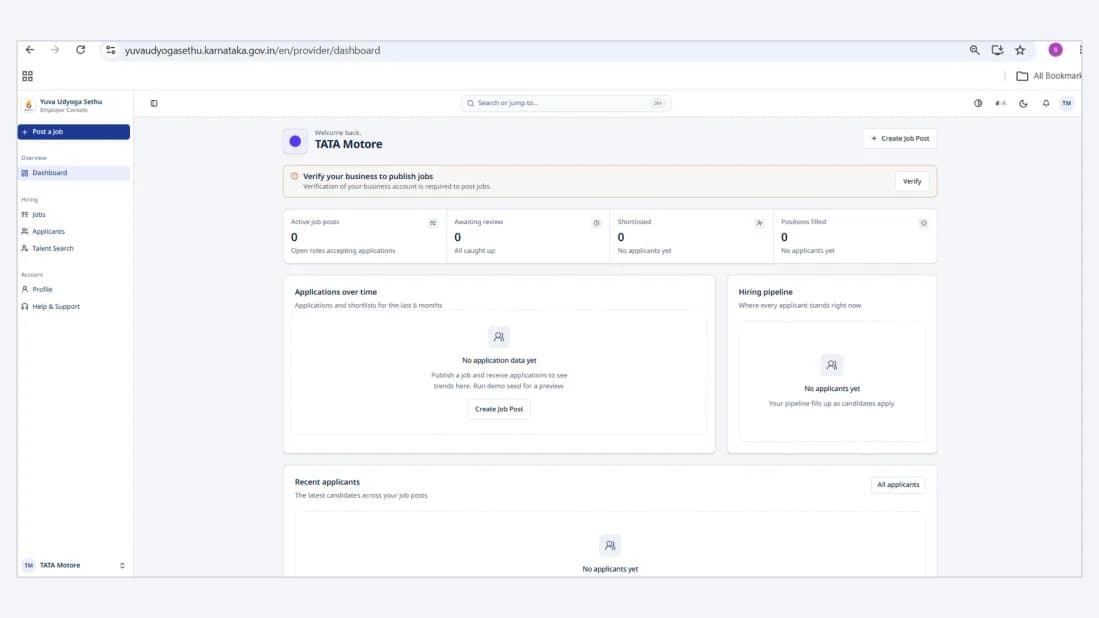Click the Search or jump to field

[x=566, y=103]
